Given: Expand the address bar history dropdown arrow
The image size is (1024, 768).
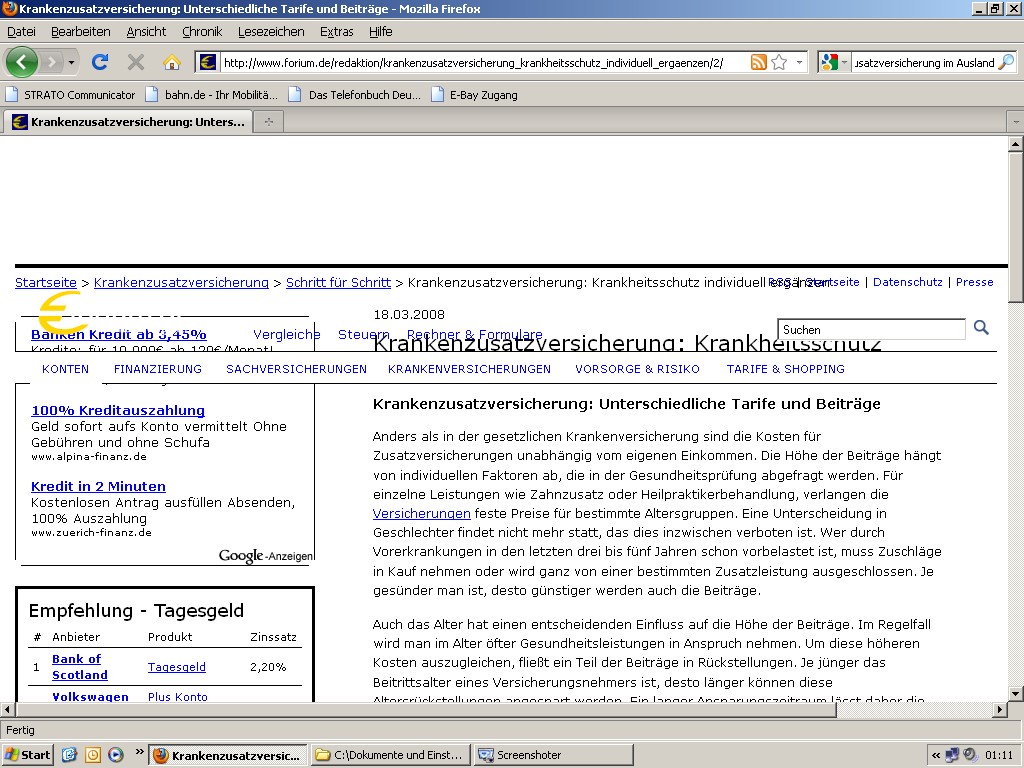Looking at the screenshot, I should [800, 62].
